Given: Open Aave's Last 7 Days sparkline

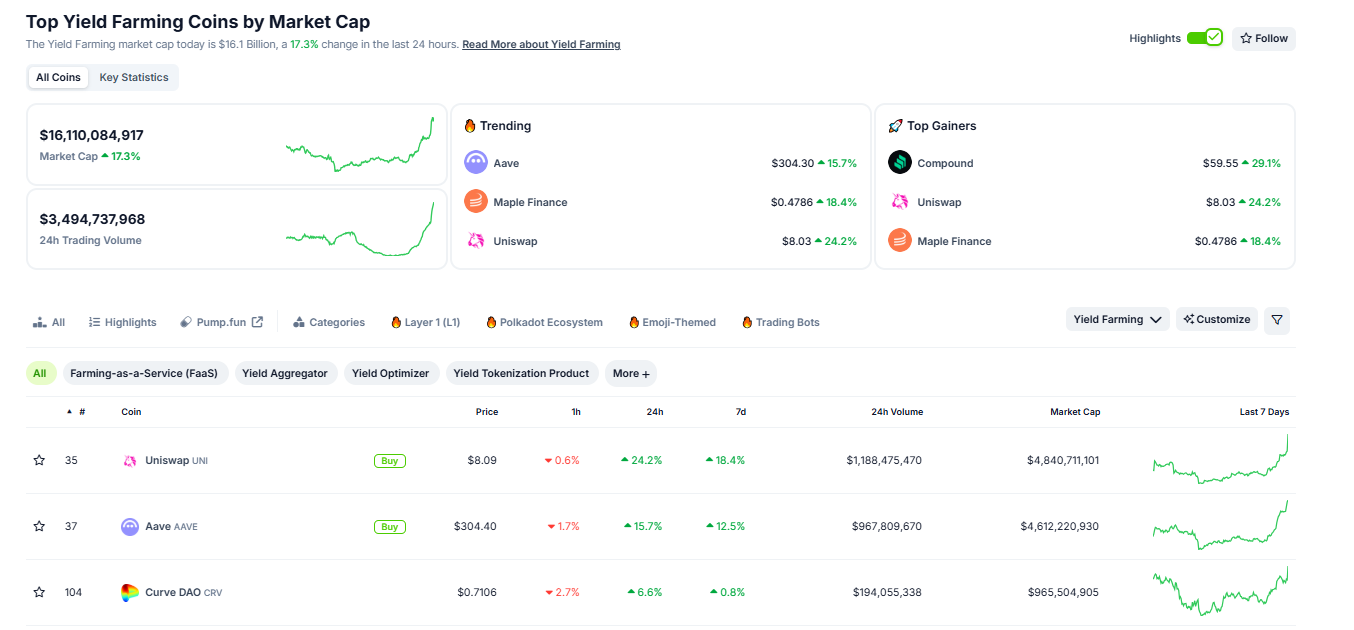Looking at the screenshot, I should (x=1220, y=526).
